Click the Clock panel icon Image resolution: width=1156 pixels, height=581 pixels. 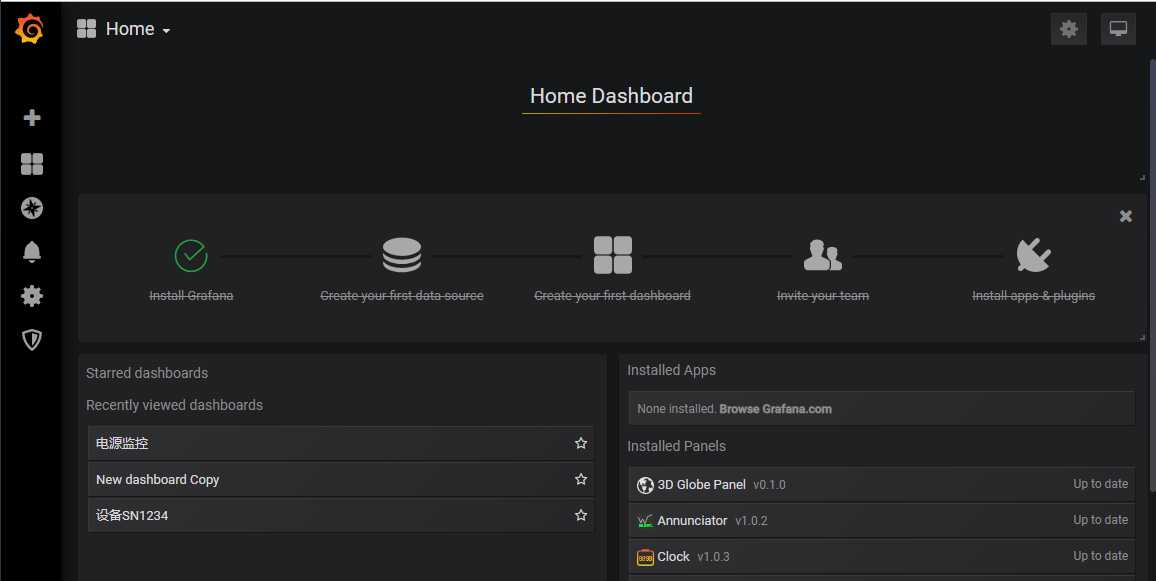[x=645, y=557]
